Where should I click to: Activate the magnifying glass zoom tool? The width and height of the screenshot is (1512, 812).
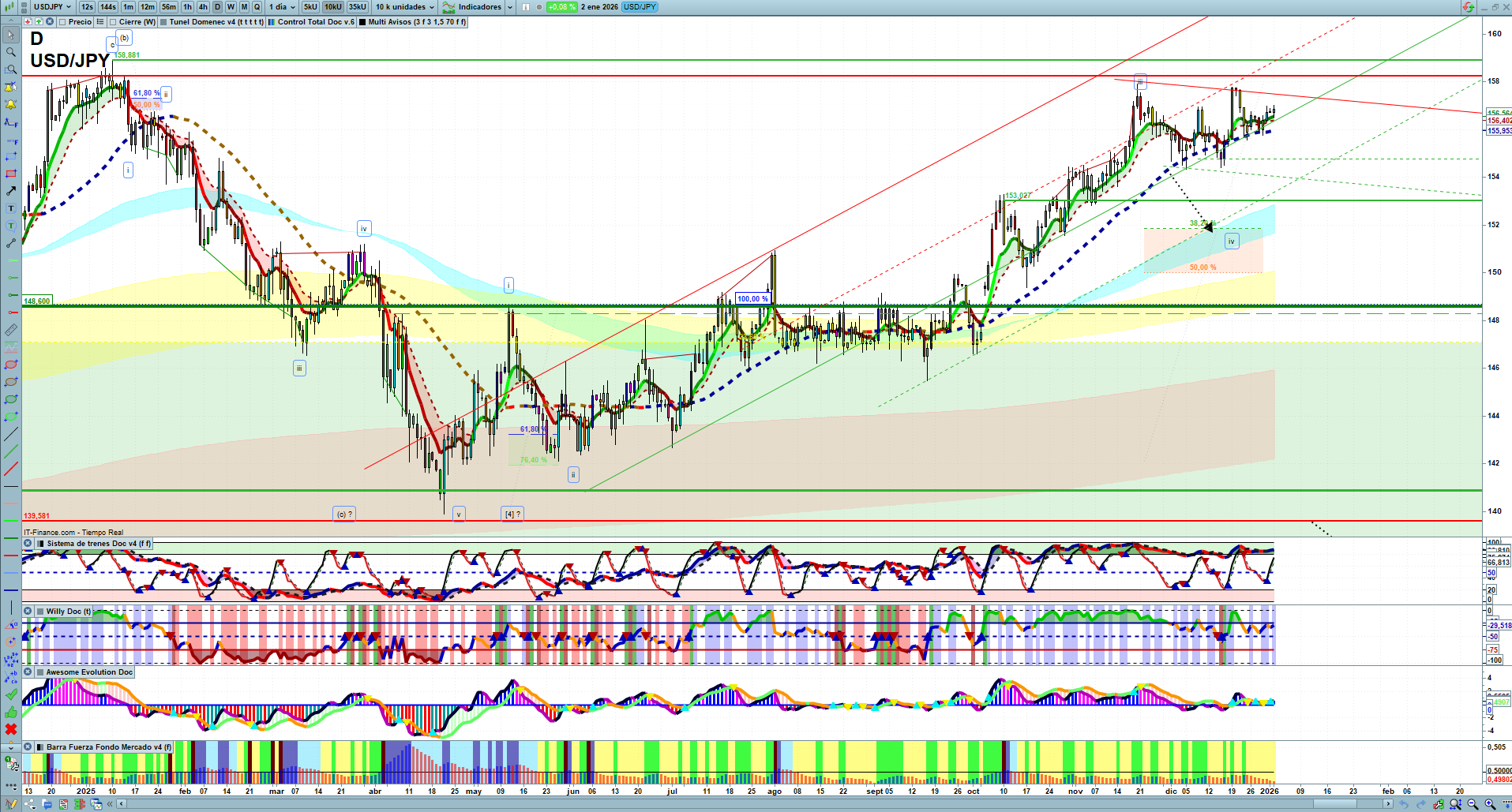click(x=11, y=52)
